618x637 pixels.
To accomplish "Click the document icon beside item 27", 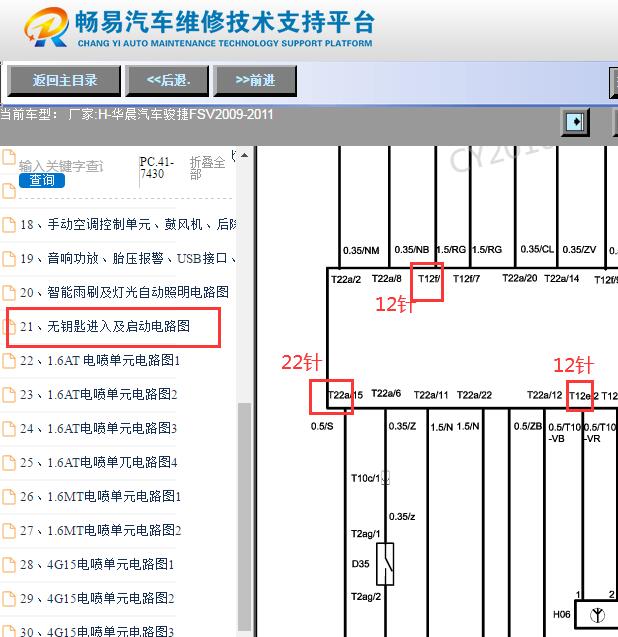I will (x=9, y=530).
